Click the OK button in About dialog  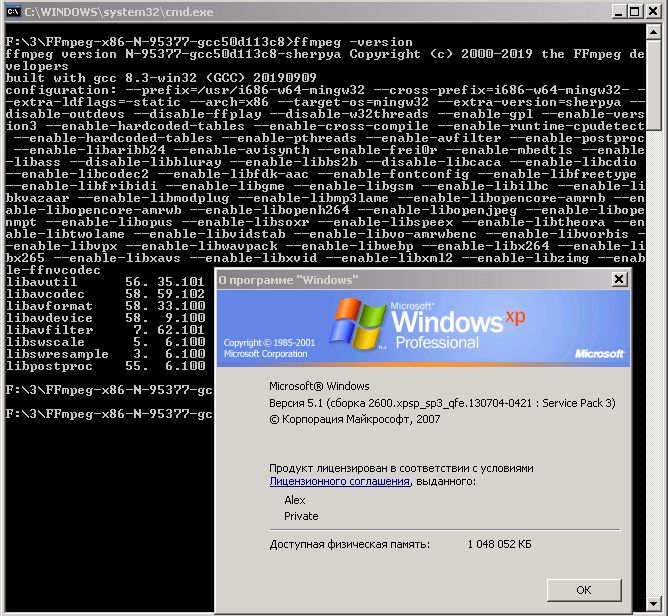[584, 590]
